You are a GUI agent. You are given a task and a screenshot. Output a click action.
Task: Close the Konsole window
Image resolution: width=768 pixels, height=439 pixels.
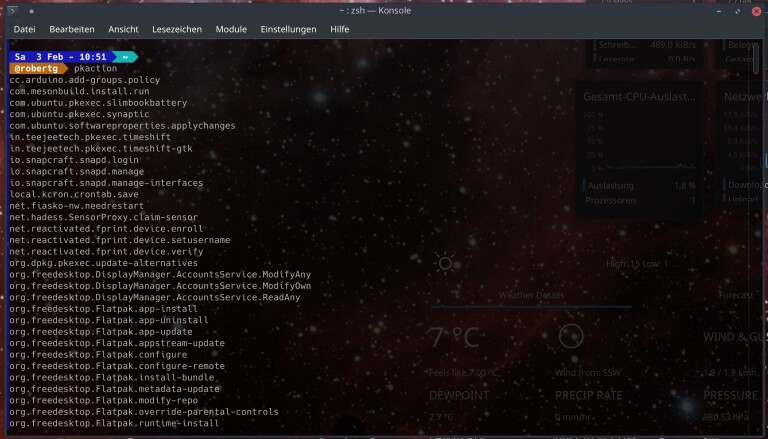coord(756,11)
